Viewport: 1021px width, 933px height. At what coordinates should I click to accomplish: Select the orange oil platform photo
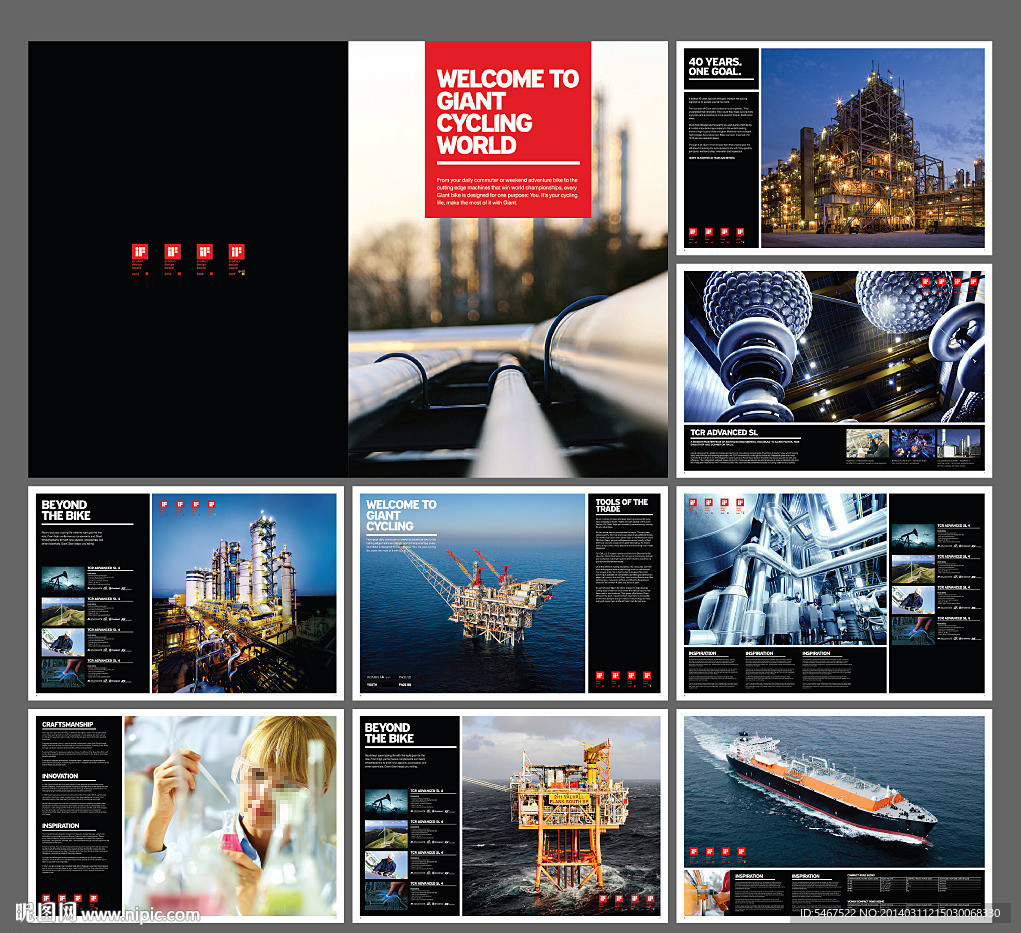tap(561, 816)
